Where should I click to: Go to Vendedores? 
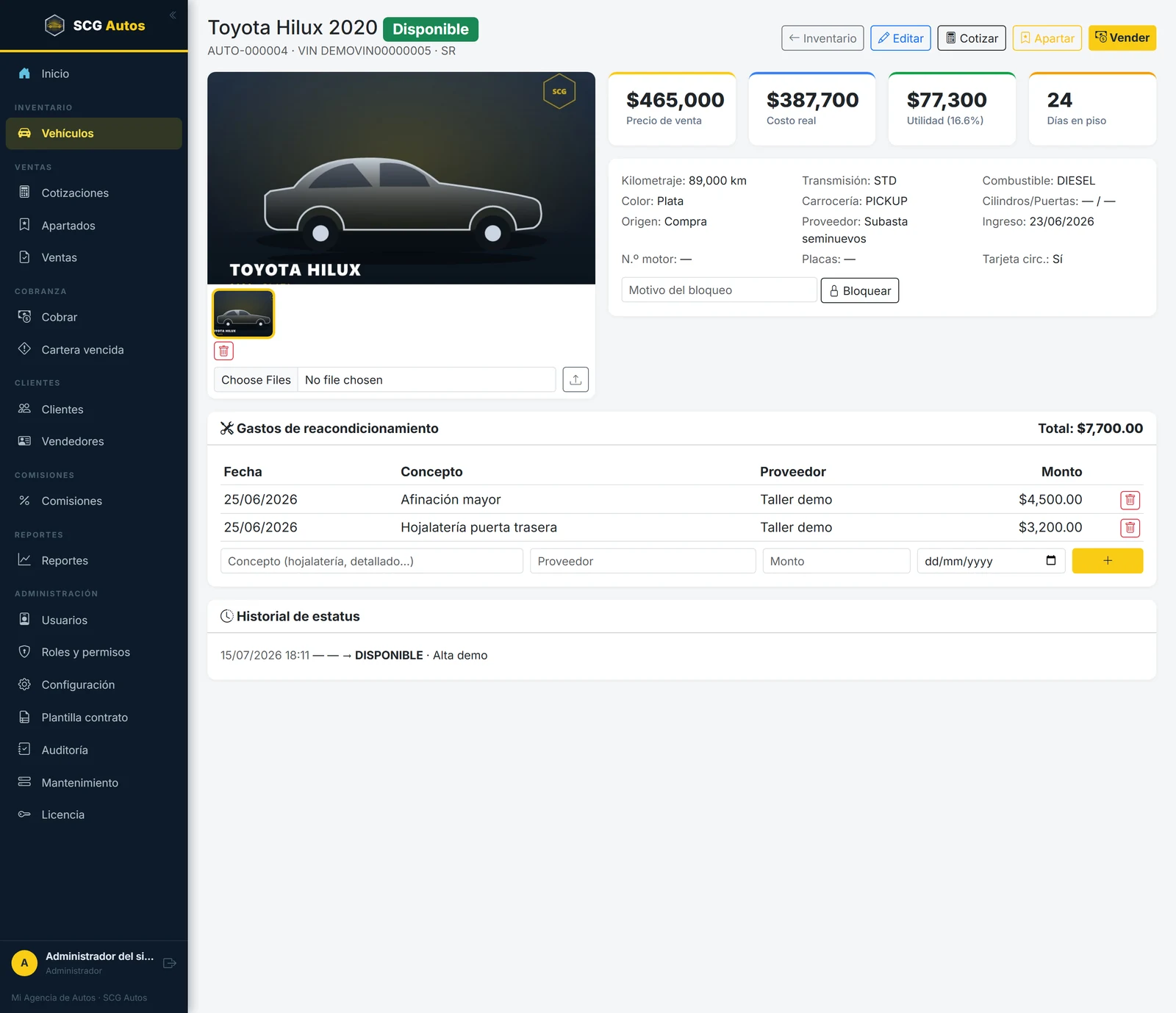pos(94,441)
